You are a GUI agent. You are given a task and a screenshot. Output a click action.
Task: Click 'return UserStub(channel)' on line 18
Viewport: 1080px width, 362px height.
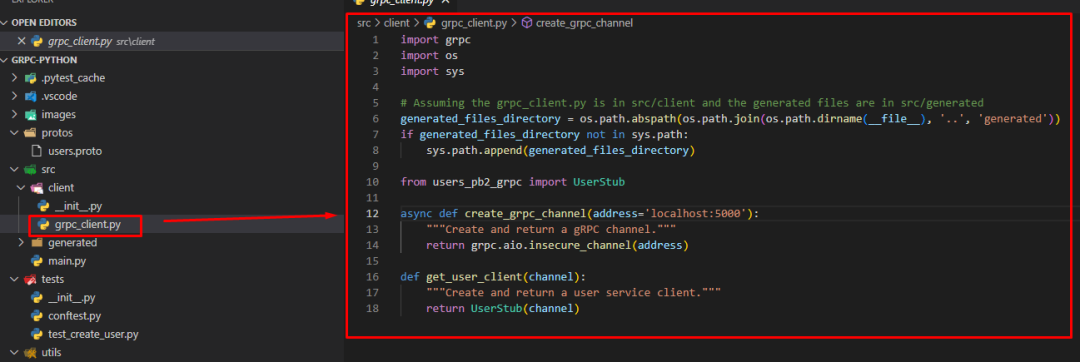pos(503,309)
